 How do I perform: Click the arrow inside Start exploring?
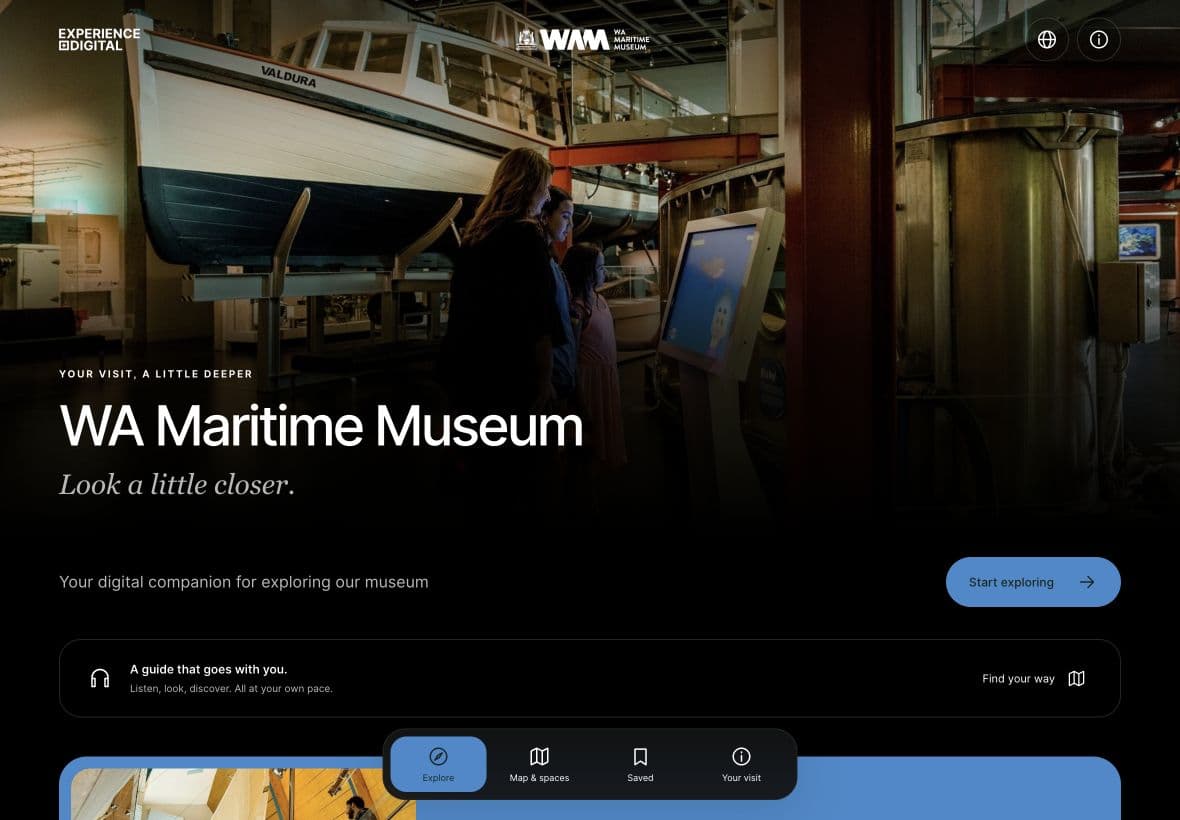click(x=1087, y=582)
